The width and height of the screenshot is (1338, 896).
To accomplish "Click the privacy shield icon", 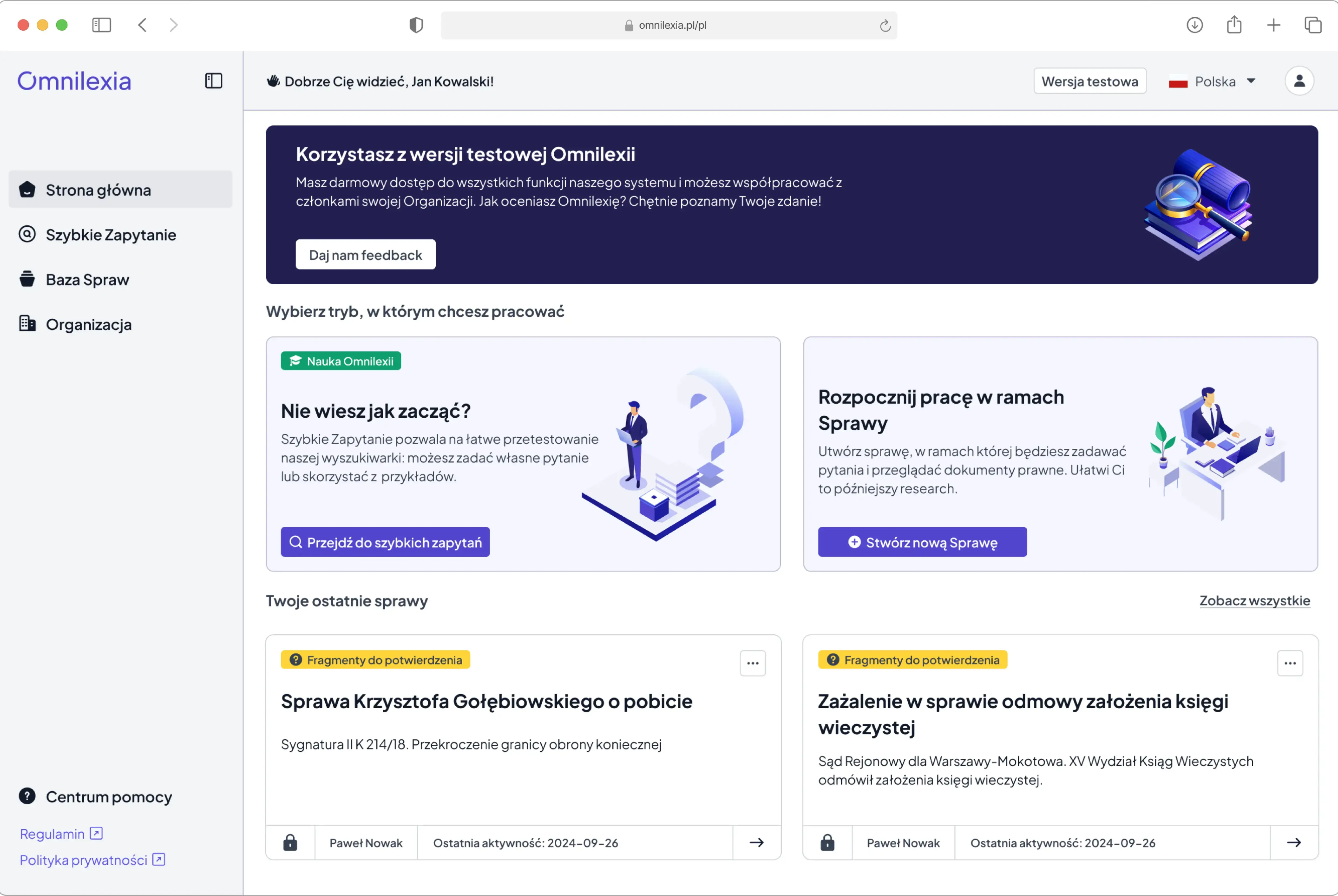I will [416, 25].
